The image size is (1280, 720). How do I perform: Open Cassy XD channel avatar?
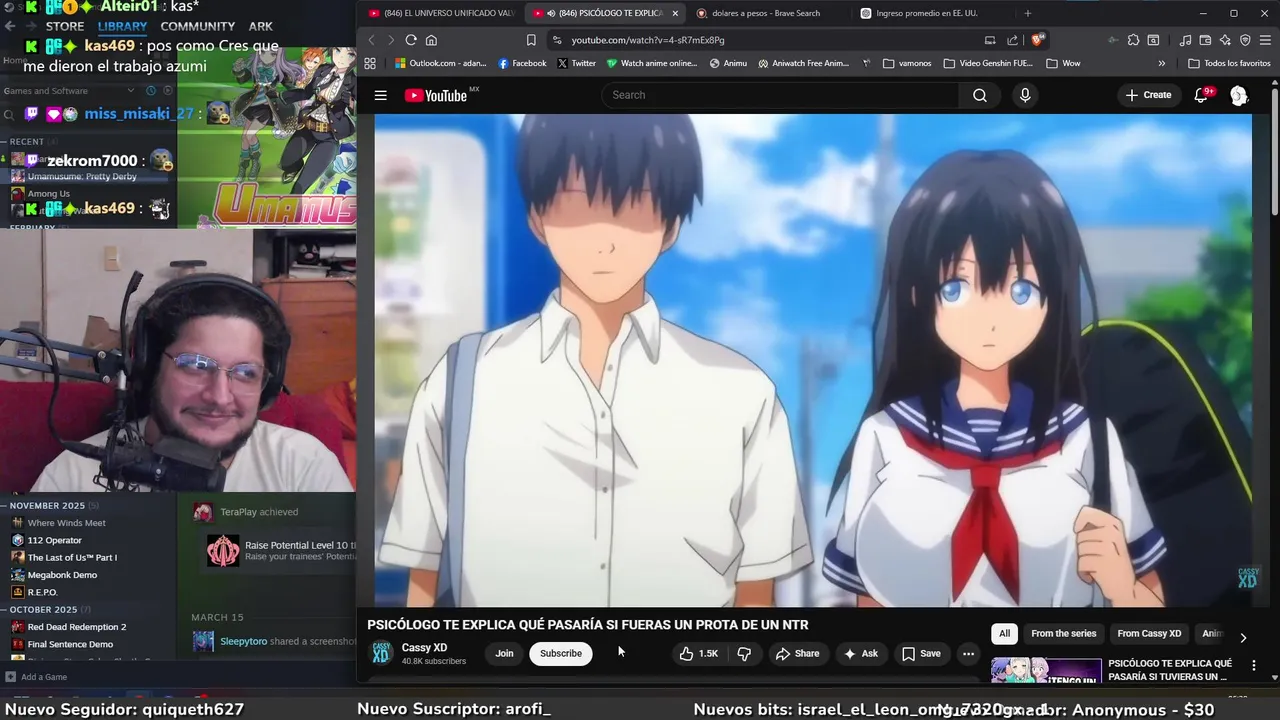click(381, 653)
